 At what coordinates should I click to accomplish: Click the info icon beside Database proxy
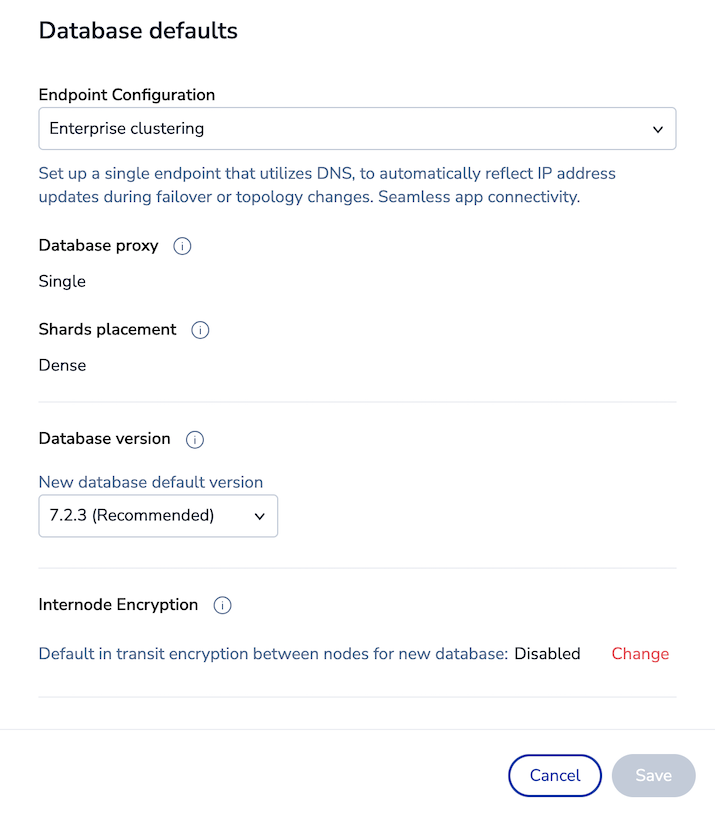pyautogui.click(x=182, y=246)
